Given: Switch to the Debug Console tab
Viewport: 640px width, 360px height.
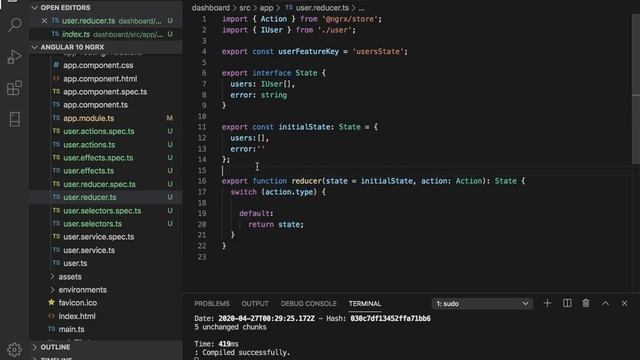Looking at the screenshot, I should [x=308, y=304].
